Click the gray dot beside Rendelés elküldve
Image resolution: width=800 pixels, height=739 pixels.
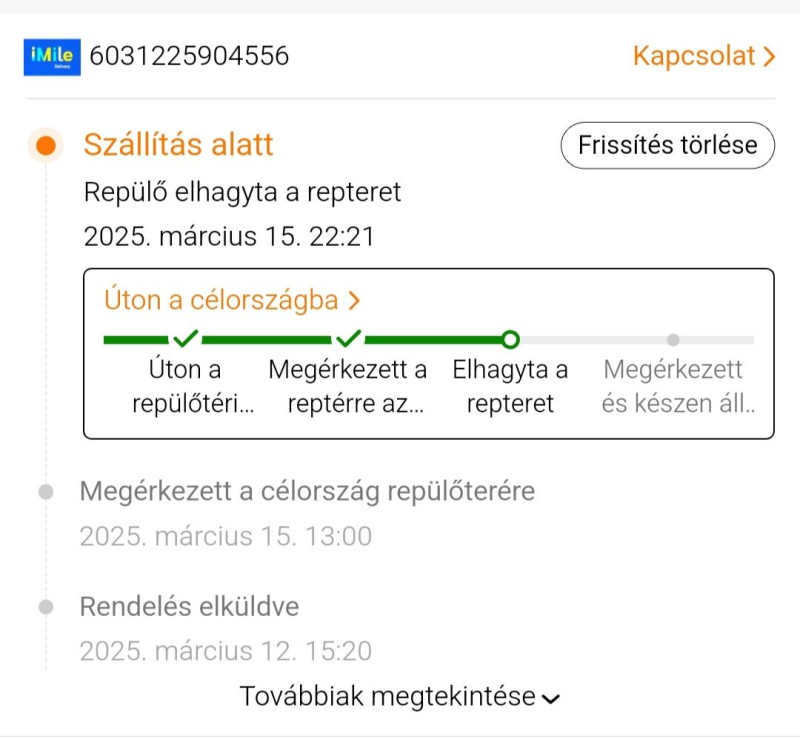pos(45,607)
